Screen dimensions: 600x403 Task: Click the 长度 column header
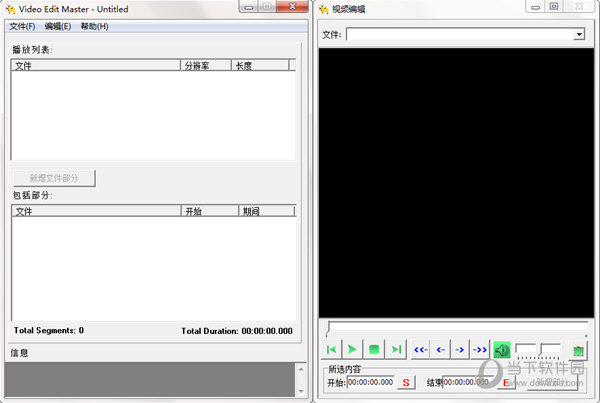pyautogui.click(x=260, y=65)
